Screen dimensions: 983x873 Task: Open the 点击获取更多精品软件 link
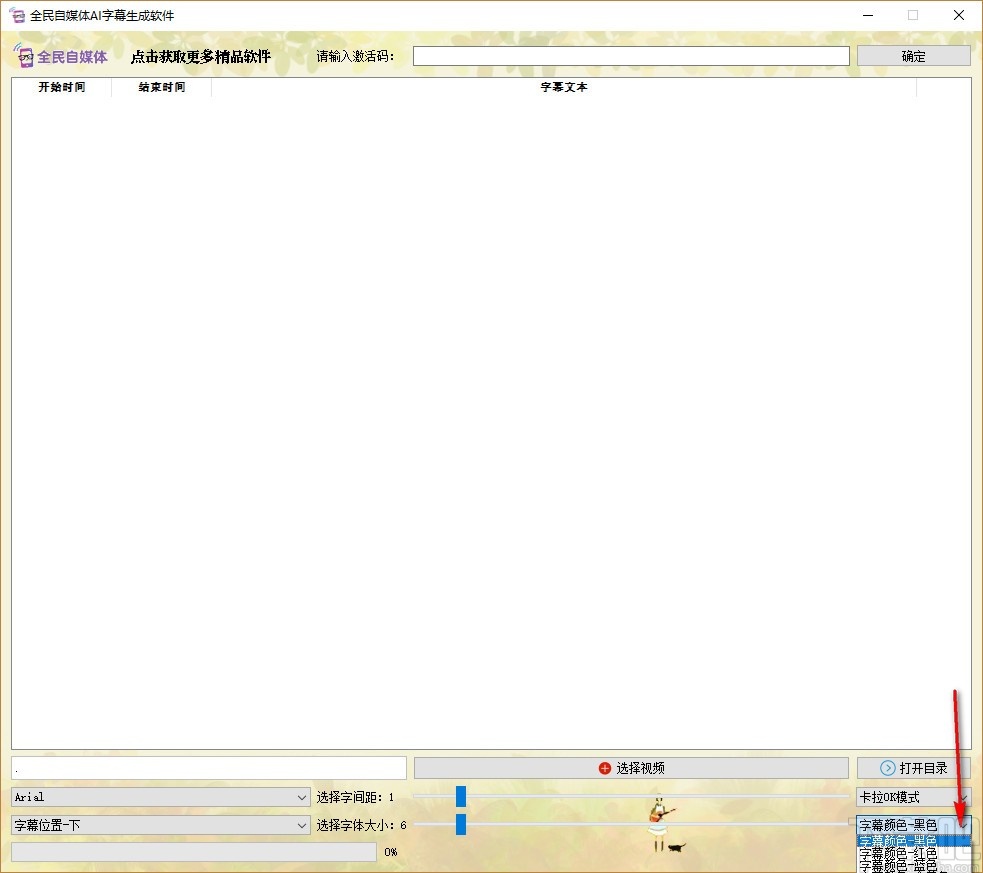tap(200, 57)
